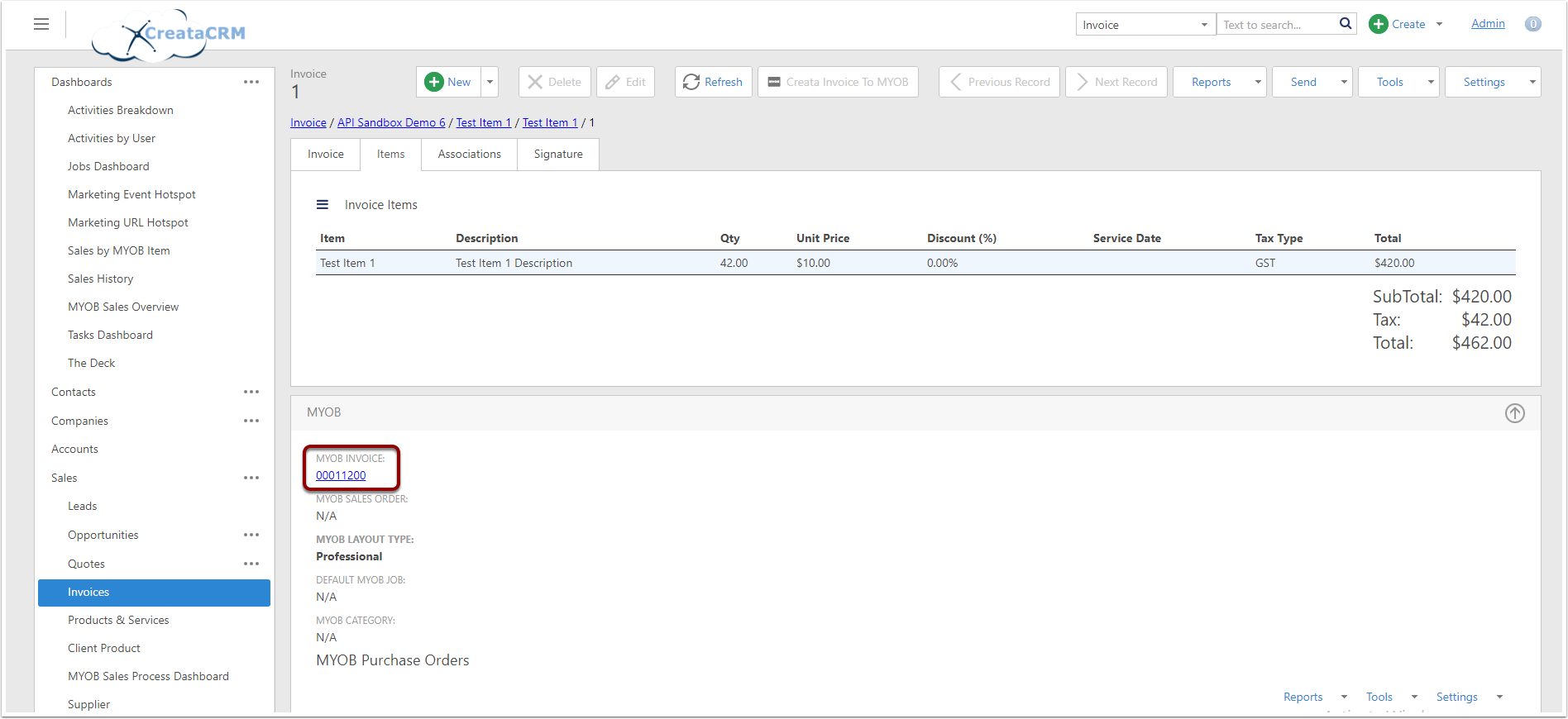Select Client Product in sidebar
This screenshot has width=1568, height=719.
click(x=104, y=648)
